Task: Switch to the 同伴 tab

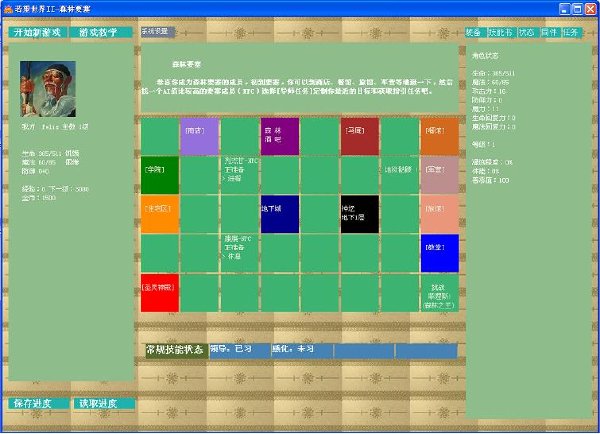Action: (550, 33)
